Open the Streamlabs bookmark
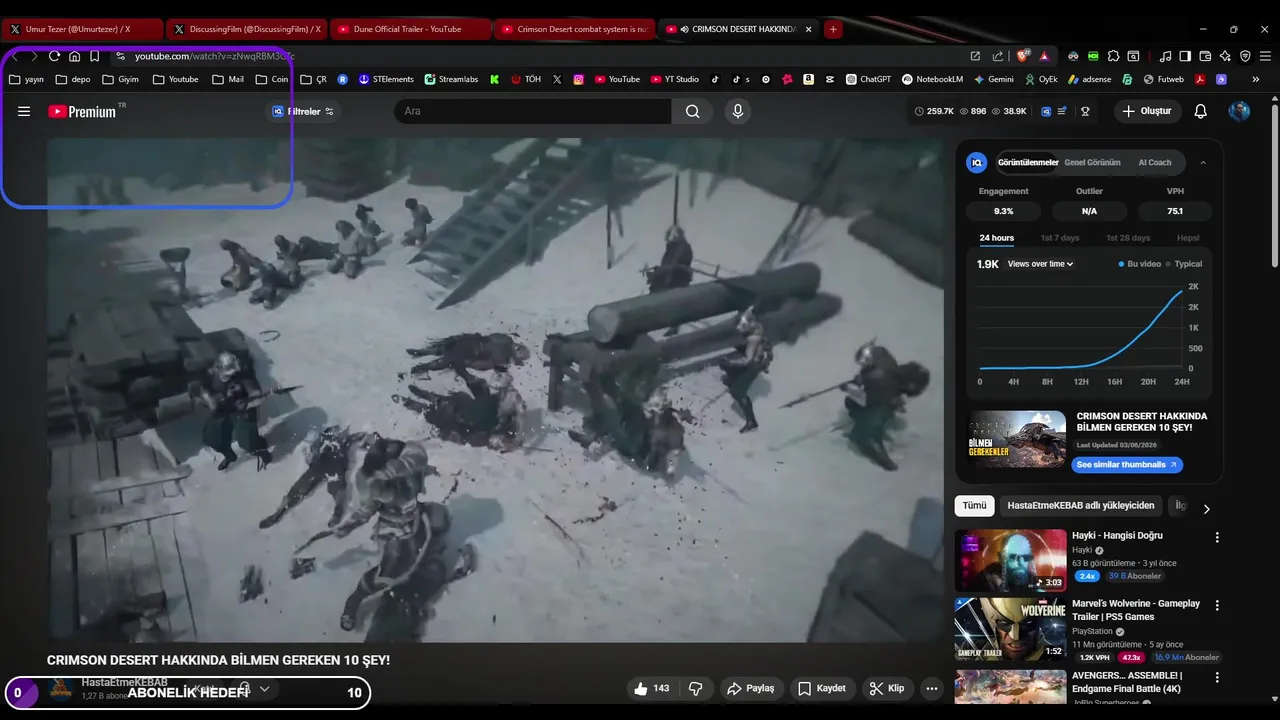Screen dimensions: 1280x720 (451, 79)
